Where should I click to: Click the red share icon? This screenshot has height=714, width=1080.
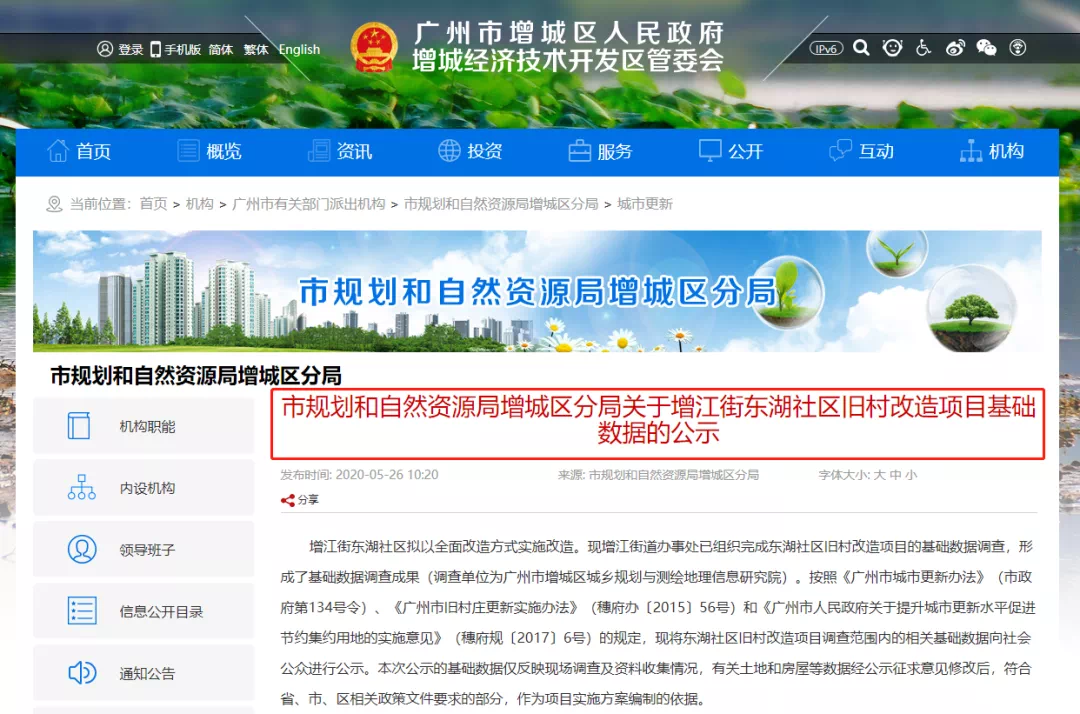pyautogui.click(x=288, y=501)
